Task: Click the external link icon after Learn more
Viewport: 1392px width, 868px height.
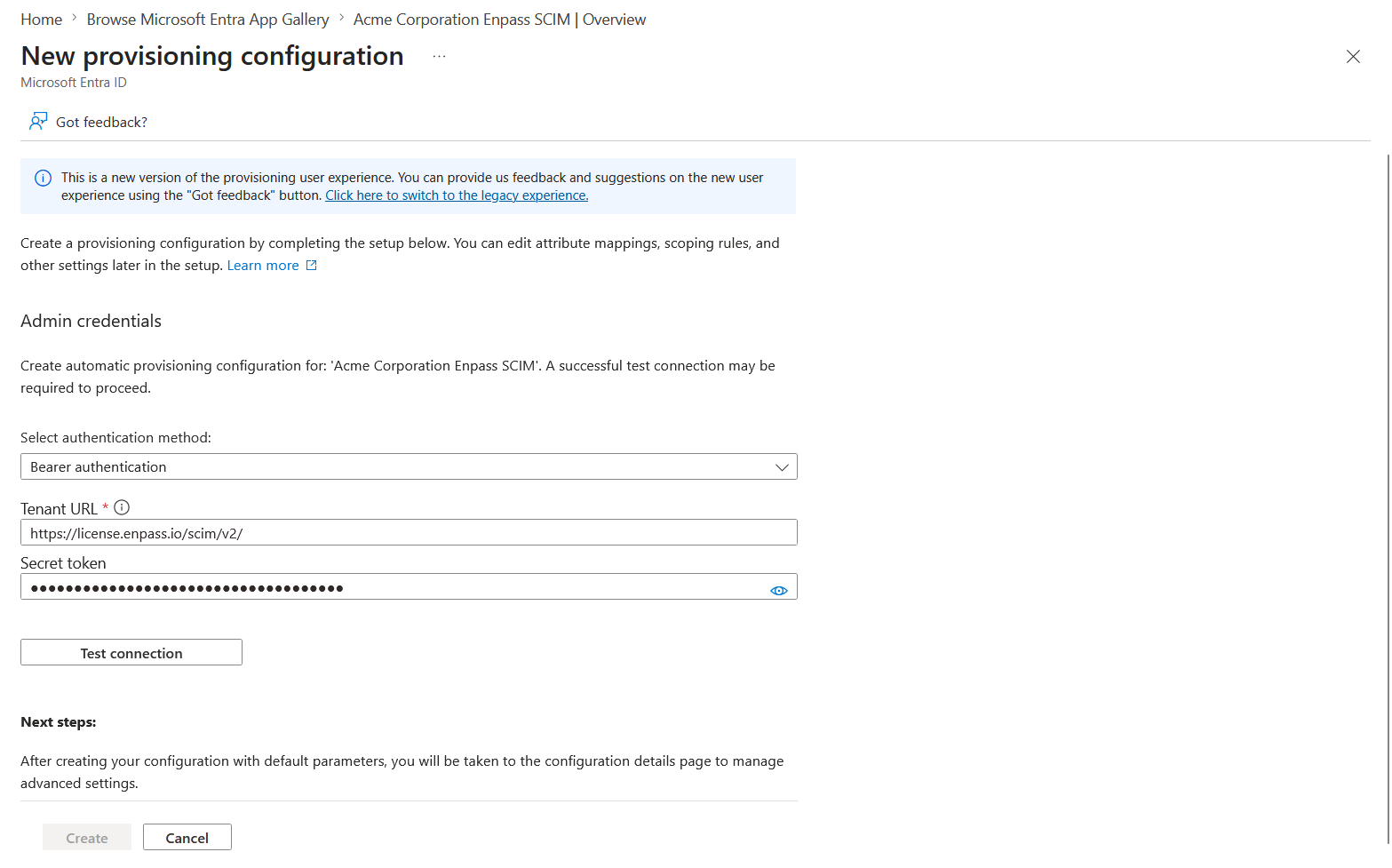Action: pos(312,266)
